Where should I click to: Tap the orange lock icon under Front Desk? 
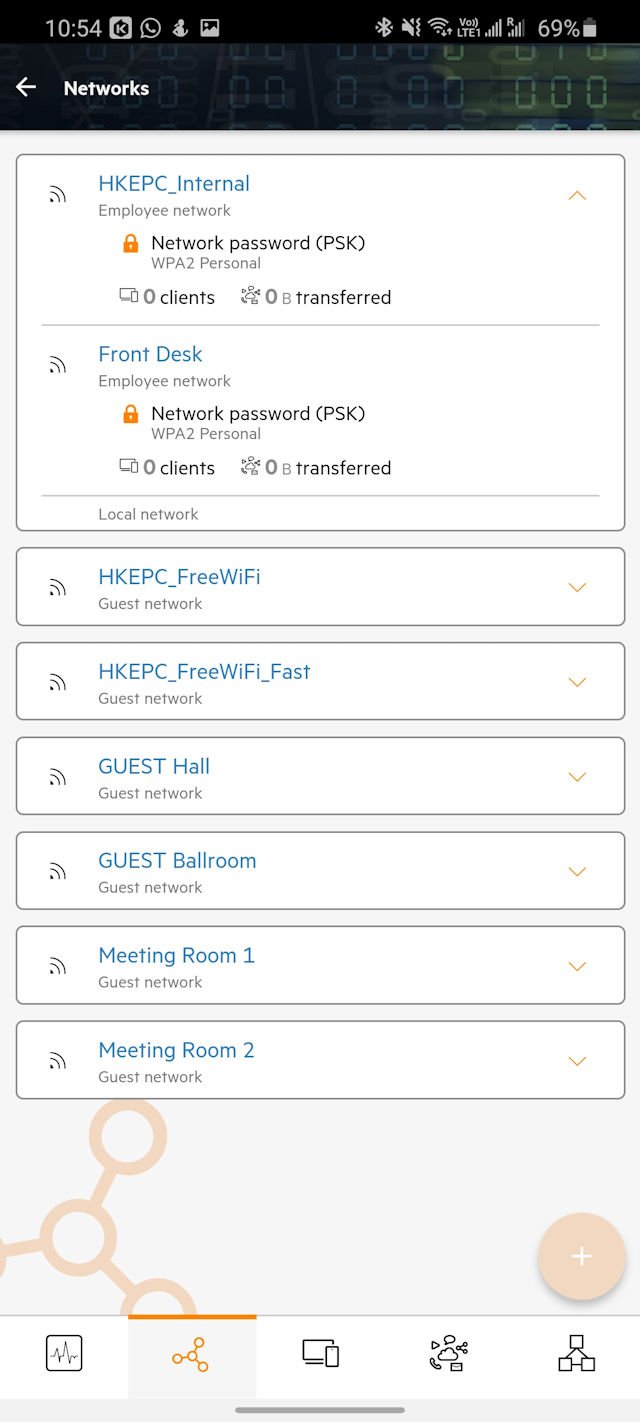(x=130, y=413)
